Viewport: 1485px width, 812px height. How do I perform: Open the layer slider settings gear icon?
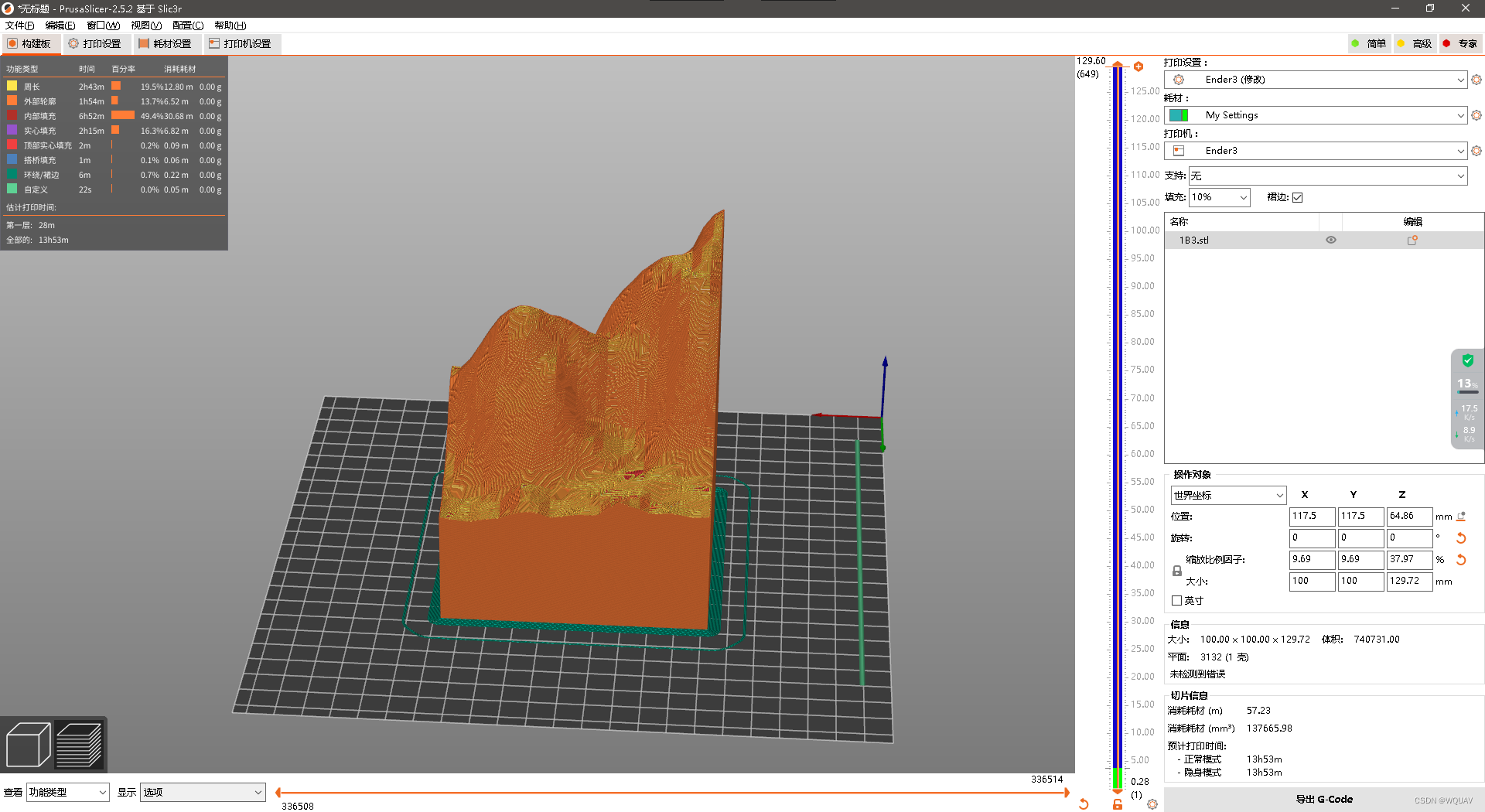tap(1152, 804)
